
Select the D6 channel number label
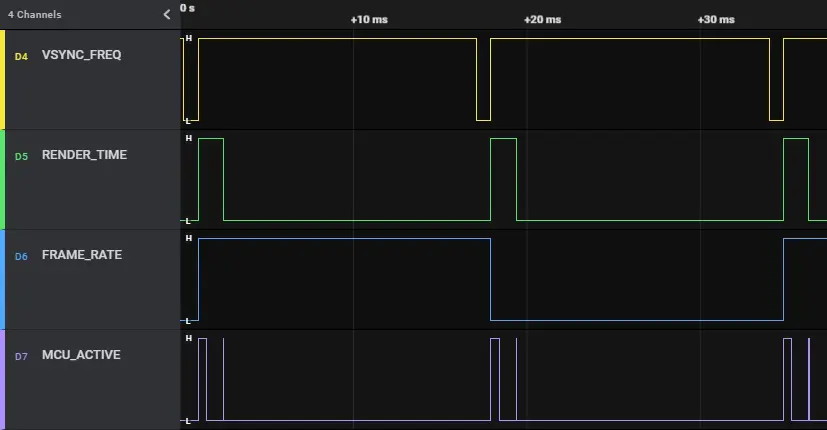coord(21,256)
